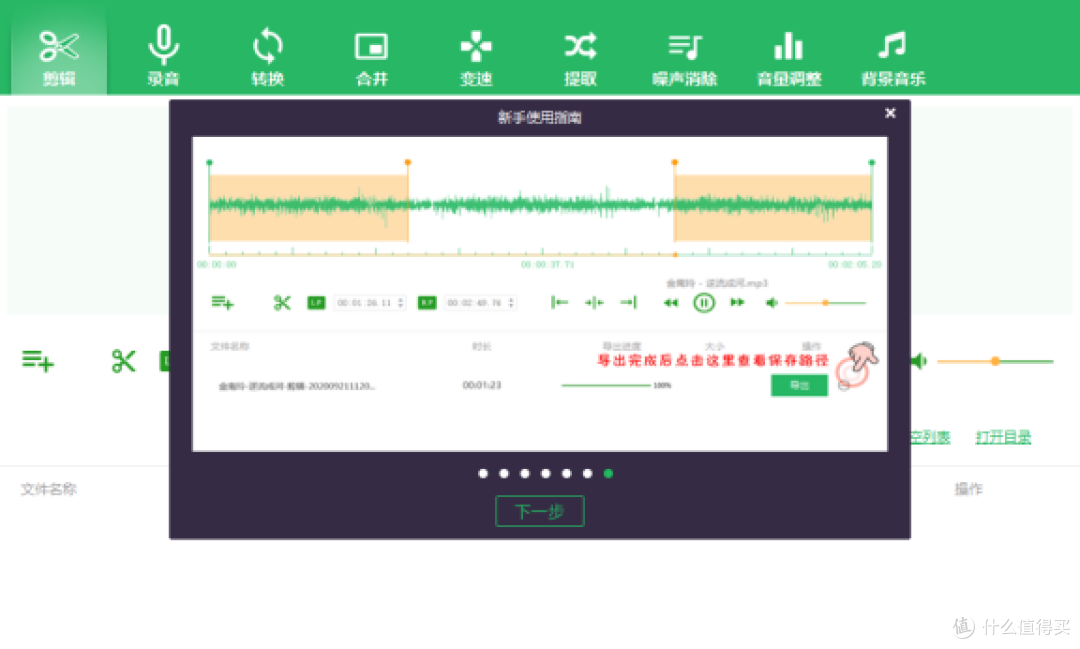
Task: Click the 操作 column header
Action: click(x=968, y=489)
